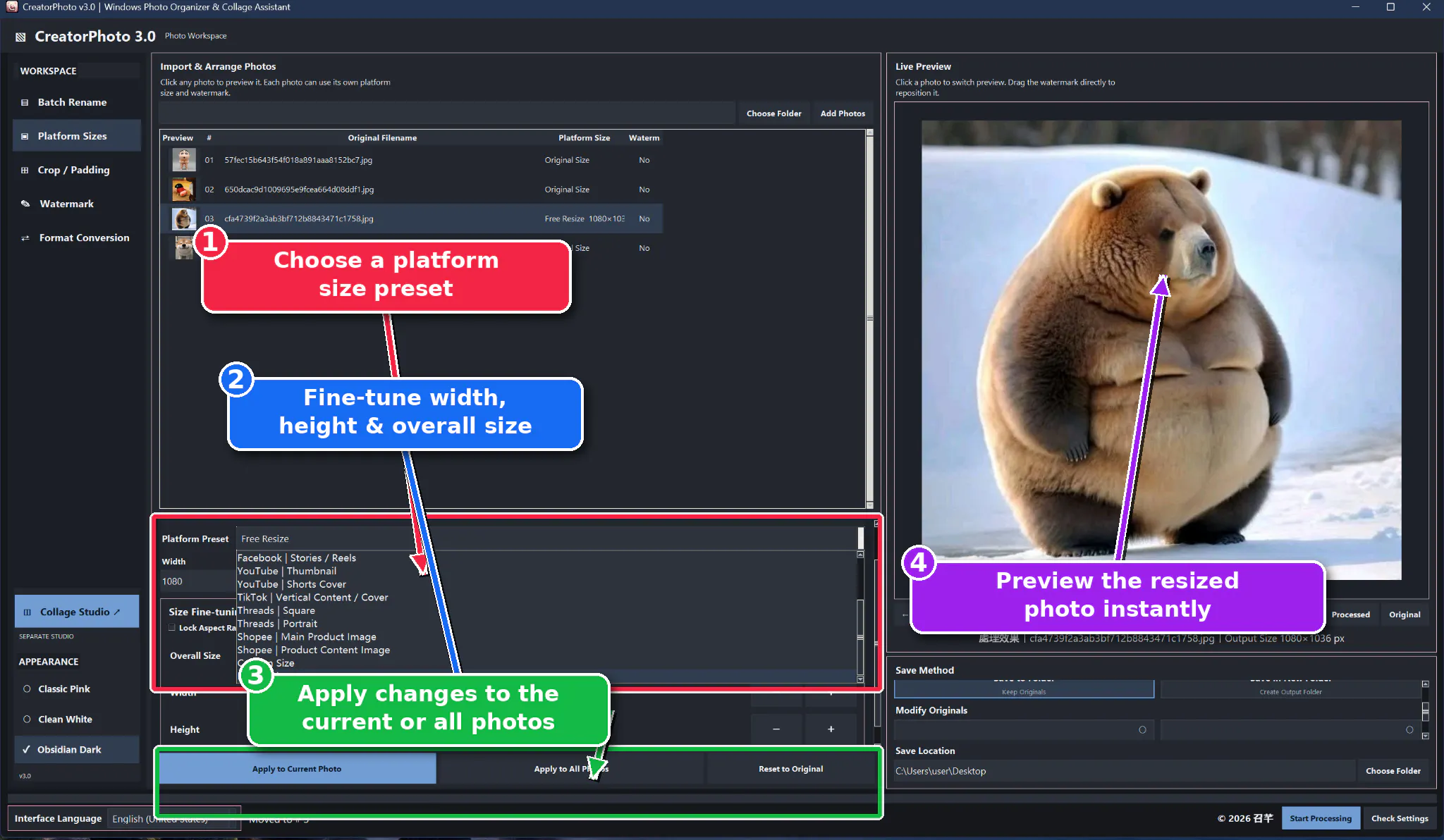The width and height of the screenshot is (1444, 840).
Task: Click the Save Location path field
Action: [1124, 771]
